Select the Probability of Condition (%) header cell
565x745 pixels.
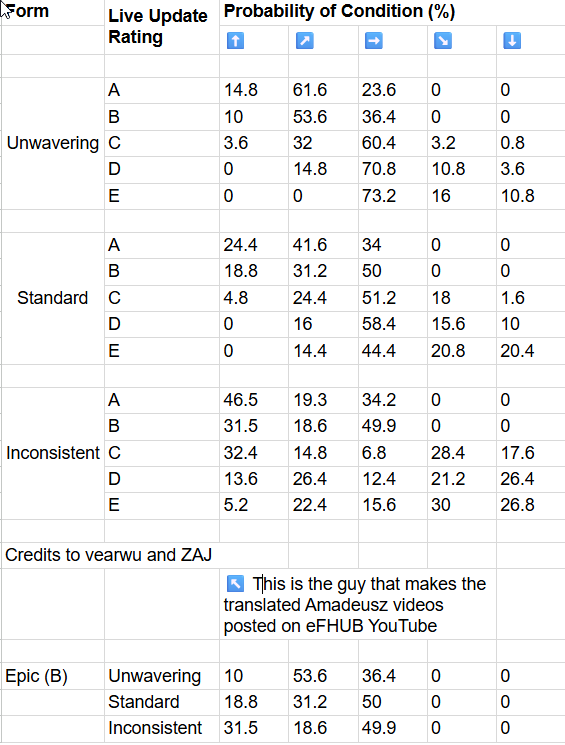(392, 12)
